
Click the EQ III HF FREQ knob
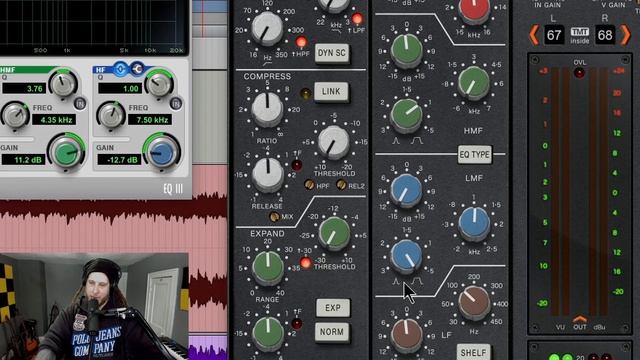point(111,115)
